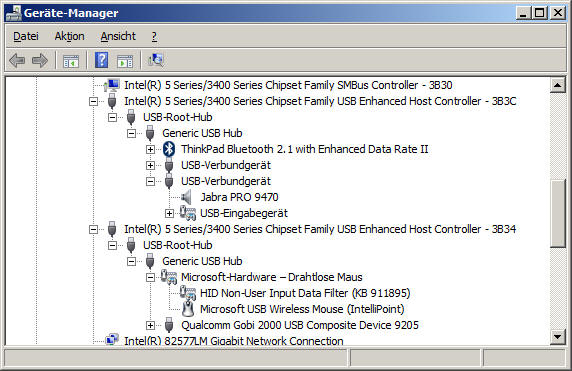The image size is (572, 371).
Task: Click the 82577LM Gigabit Network Connection icon
Action: click(112, 339)
